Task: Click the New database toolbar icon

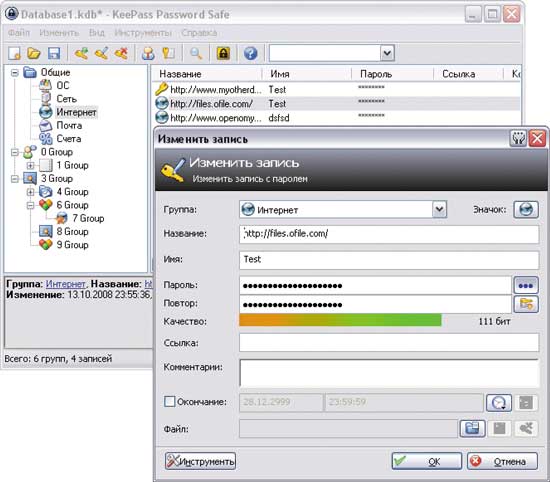Action: tap(14, 53)
